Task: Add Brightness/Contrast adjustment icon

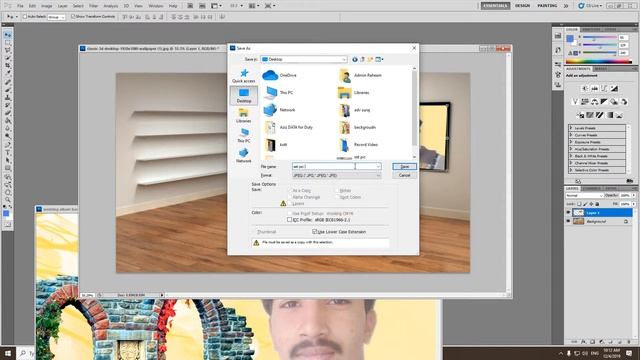Action: pos(585,89)
